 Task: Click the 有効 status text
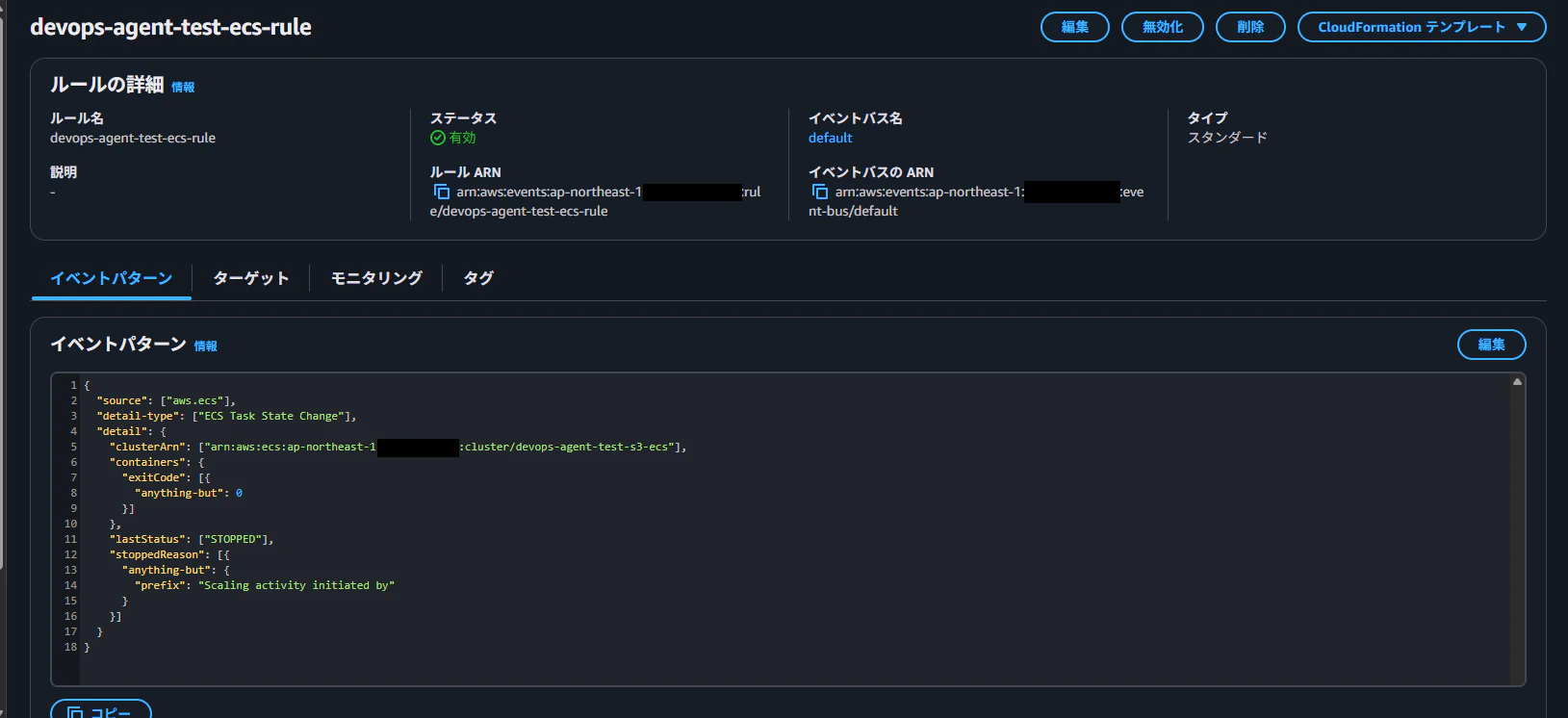coord(463,138)
